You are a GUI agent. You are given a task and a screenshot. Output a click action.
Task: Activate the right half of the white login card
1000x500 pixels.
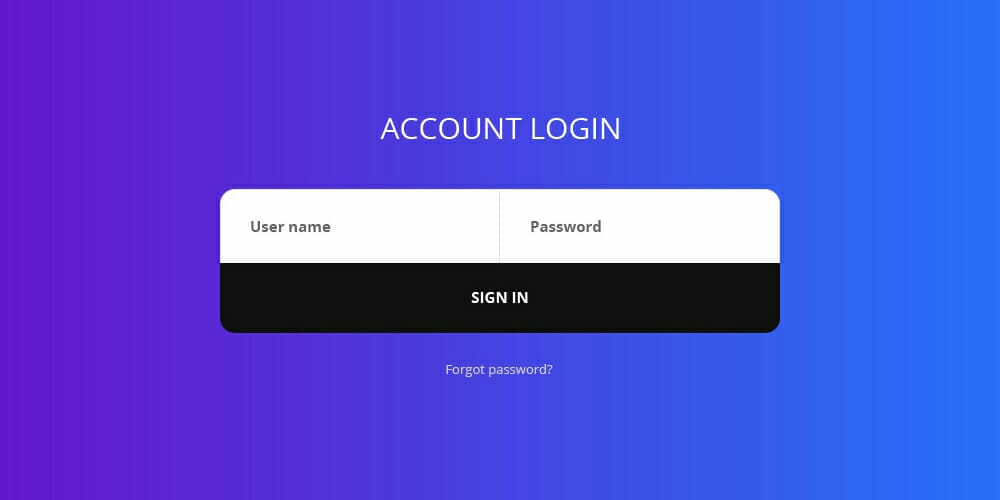[640, 226]
